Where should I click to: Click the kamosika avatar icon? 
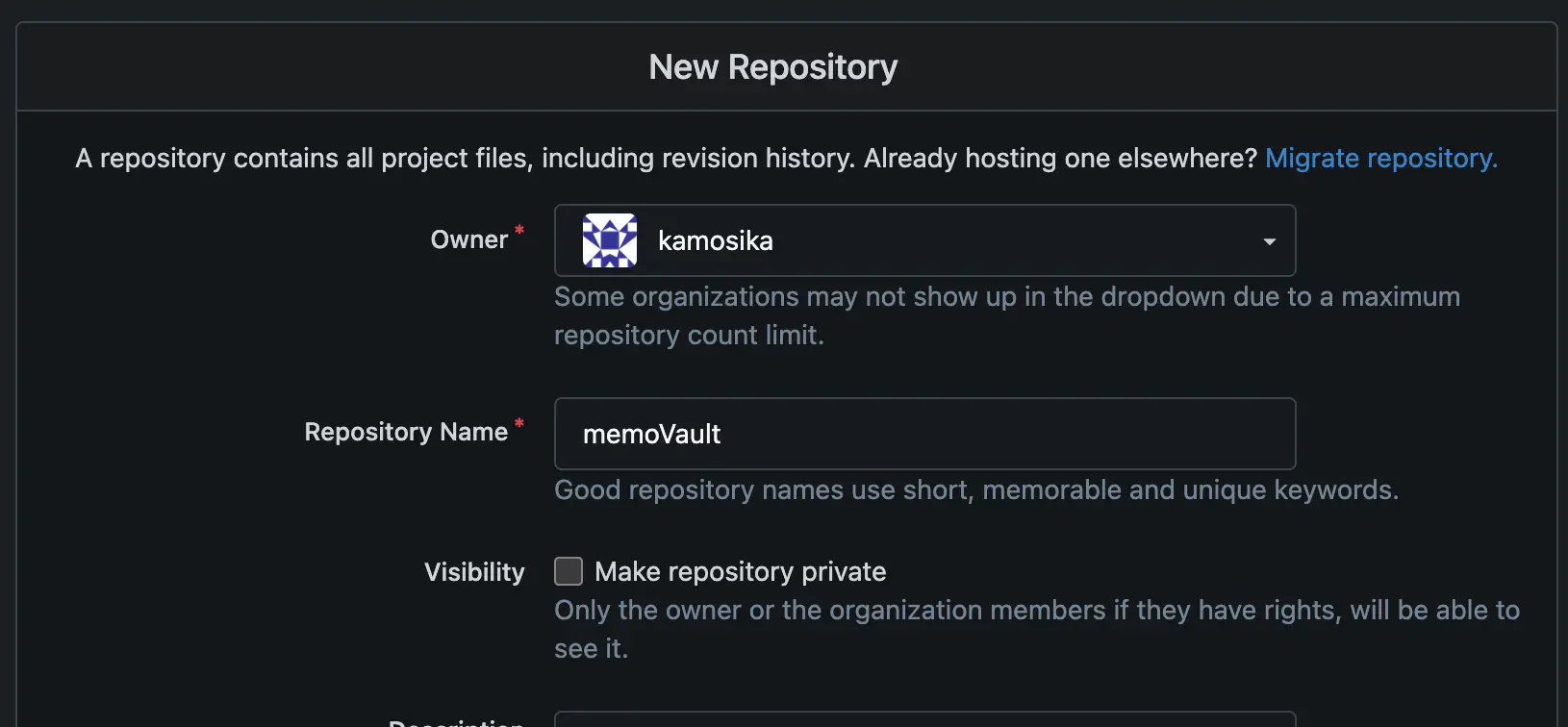pos(610,240)
